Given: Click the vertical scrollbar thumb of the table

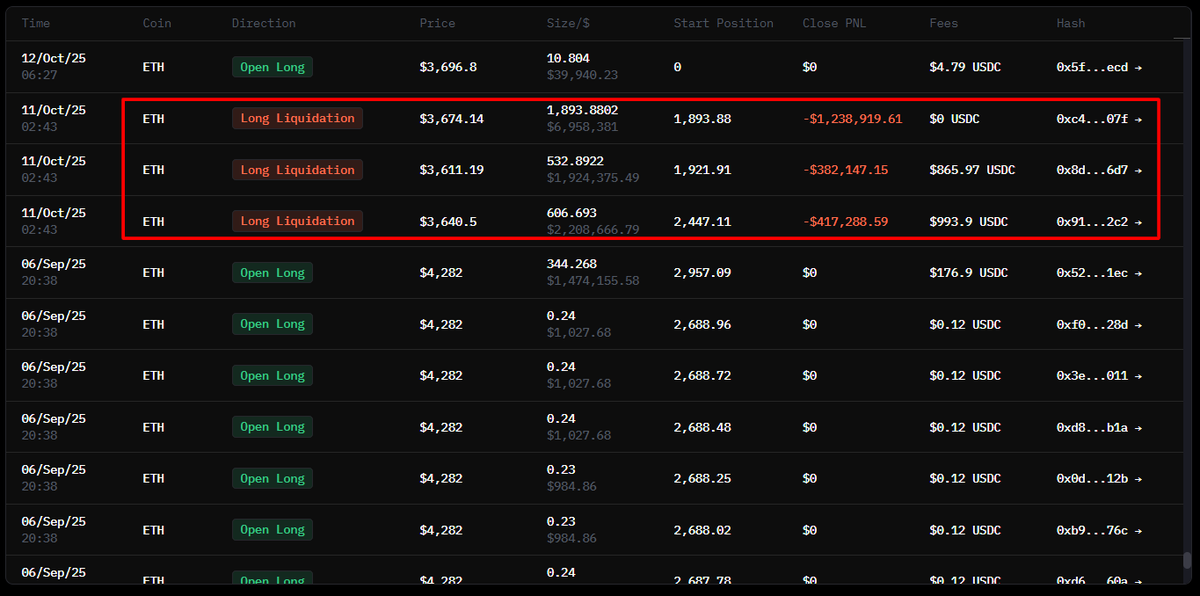Looking at the screenshot, I should [x=1187, y=561].
